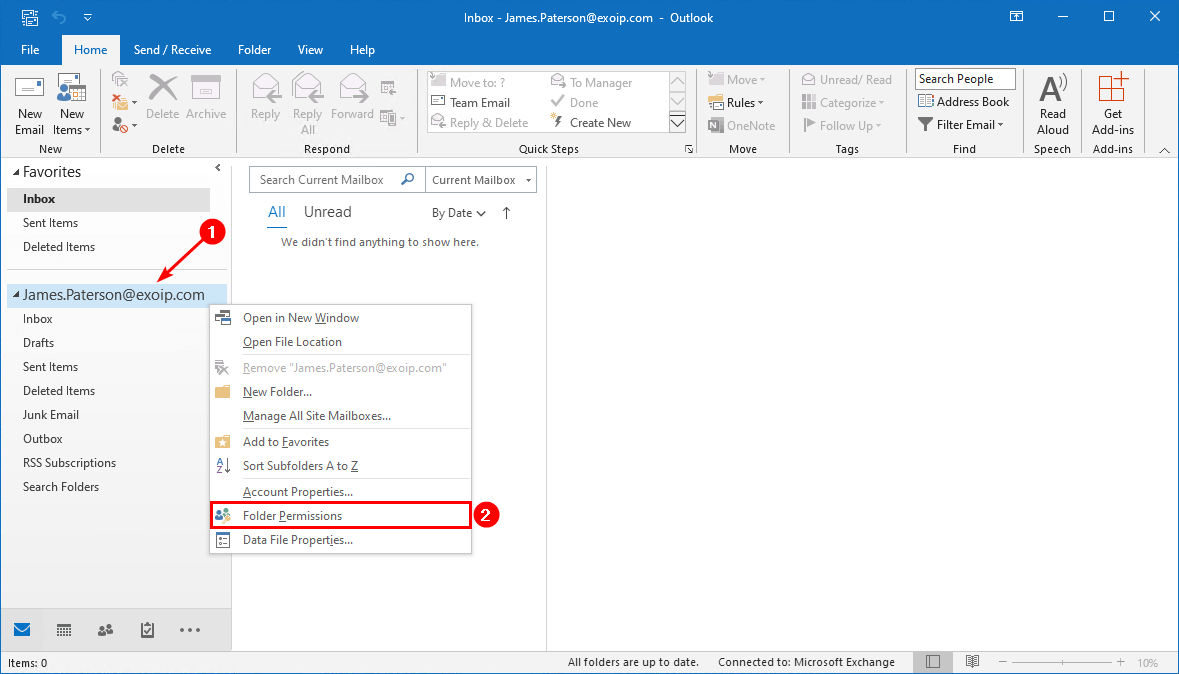Screen dimensions: 1179x674
Task: Expand the By Date sort dropdown
Action: pyautogui.click(x=458, y=212)
